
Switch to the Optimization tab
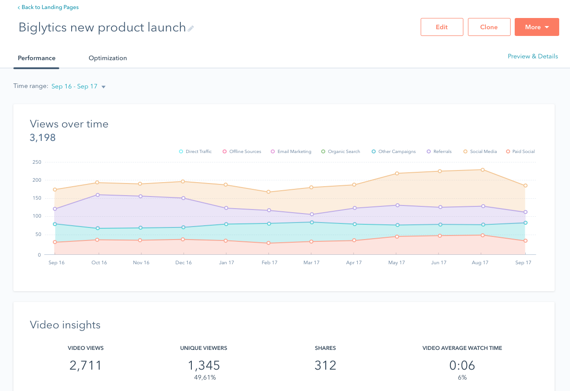coord(108,58)
